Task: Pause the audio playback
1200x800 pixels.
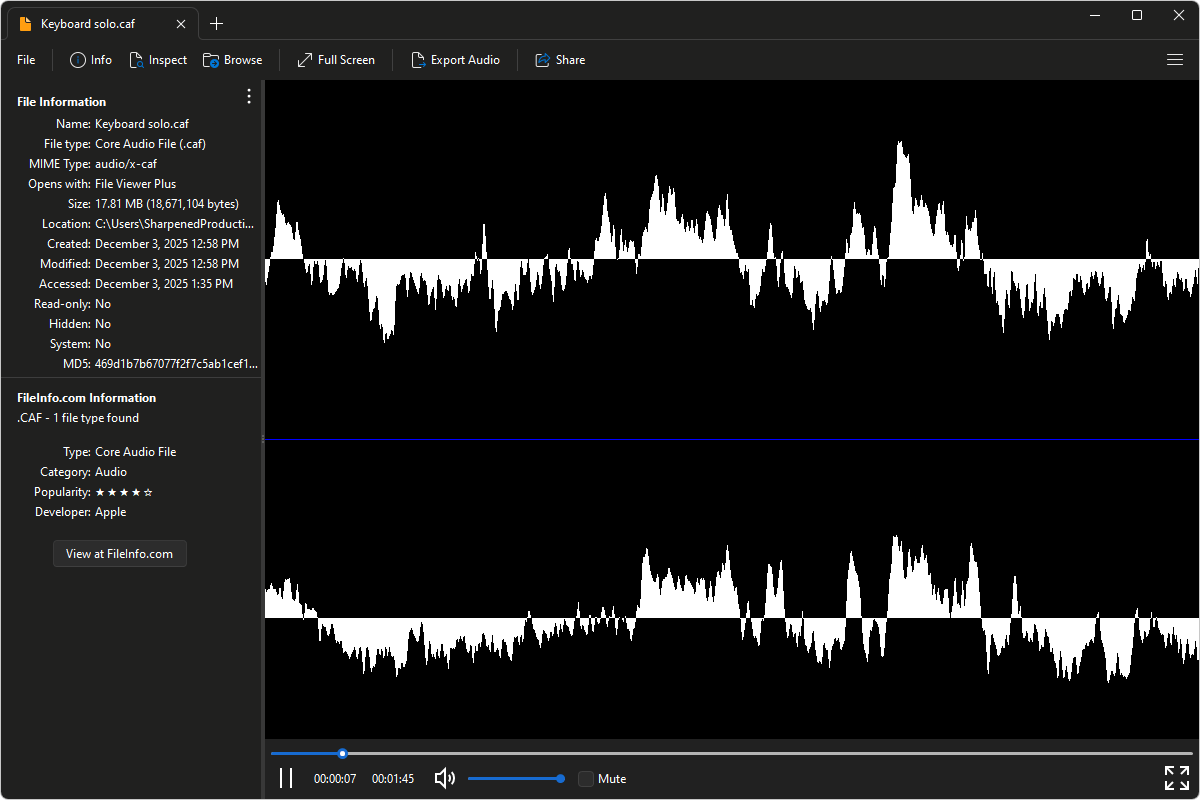Action: click(x=286, y=777)
